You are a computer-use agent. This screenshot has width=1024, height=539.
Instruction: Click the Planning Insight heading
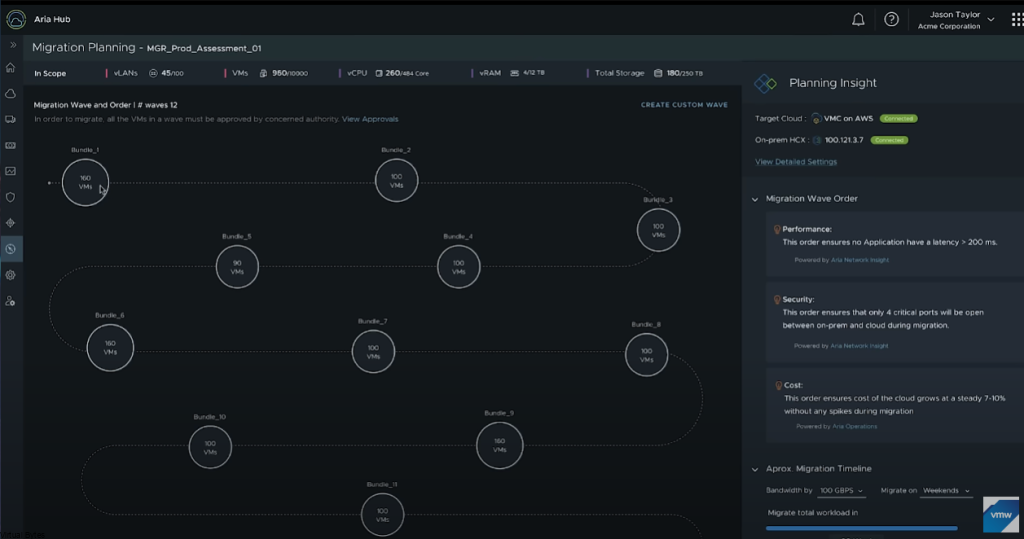pyautogui.click(x=833, y=83)
